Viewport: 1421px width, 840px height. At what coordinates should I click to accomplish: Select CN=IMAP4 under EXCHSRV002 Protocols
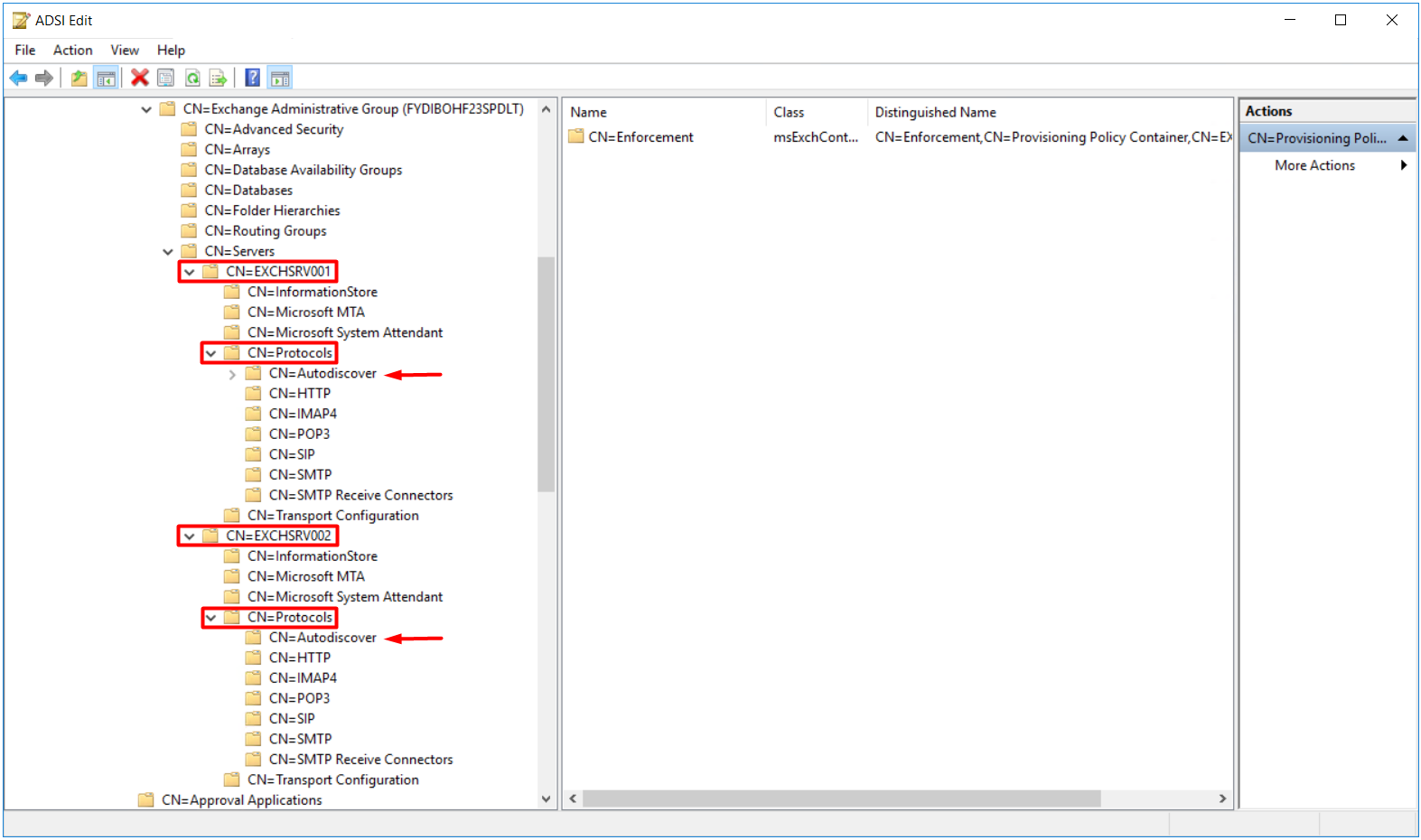click(303, 678)
